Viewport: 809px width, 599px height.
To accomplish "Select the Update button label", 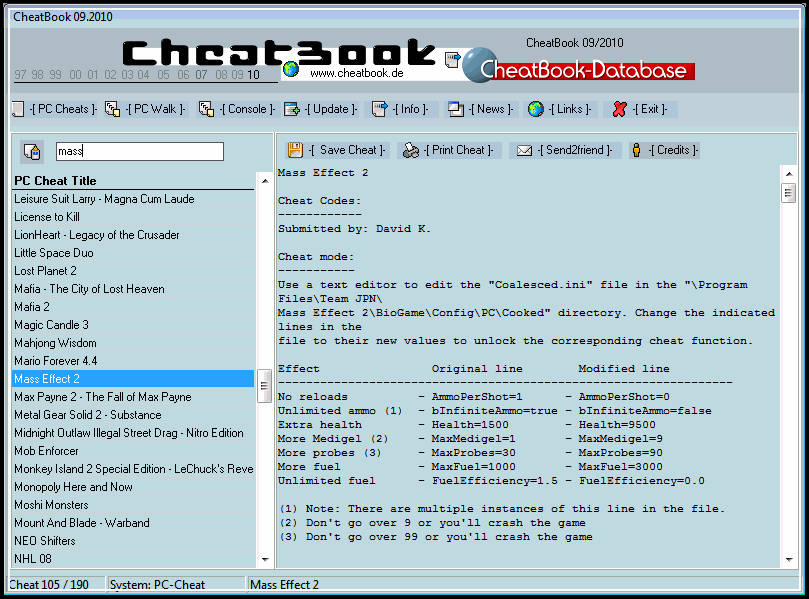I will click(331, 109).
